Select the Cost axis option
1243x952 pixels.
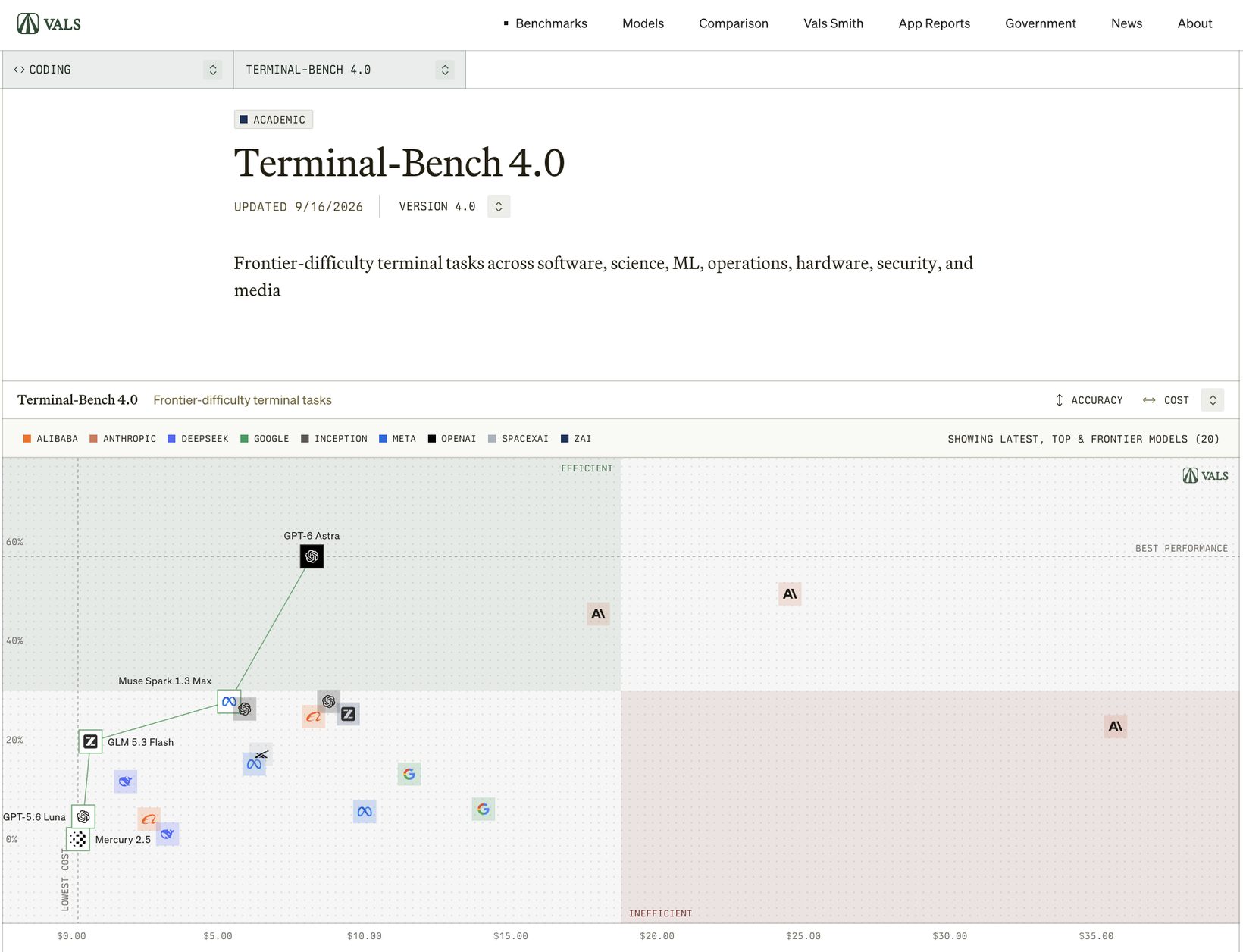click(x=1166, y=400)
